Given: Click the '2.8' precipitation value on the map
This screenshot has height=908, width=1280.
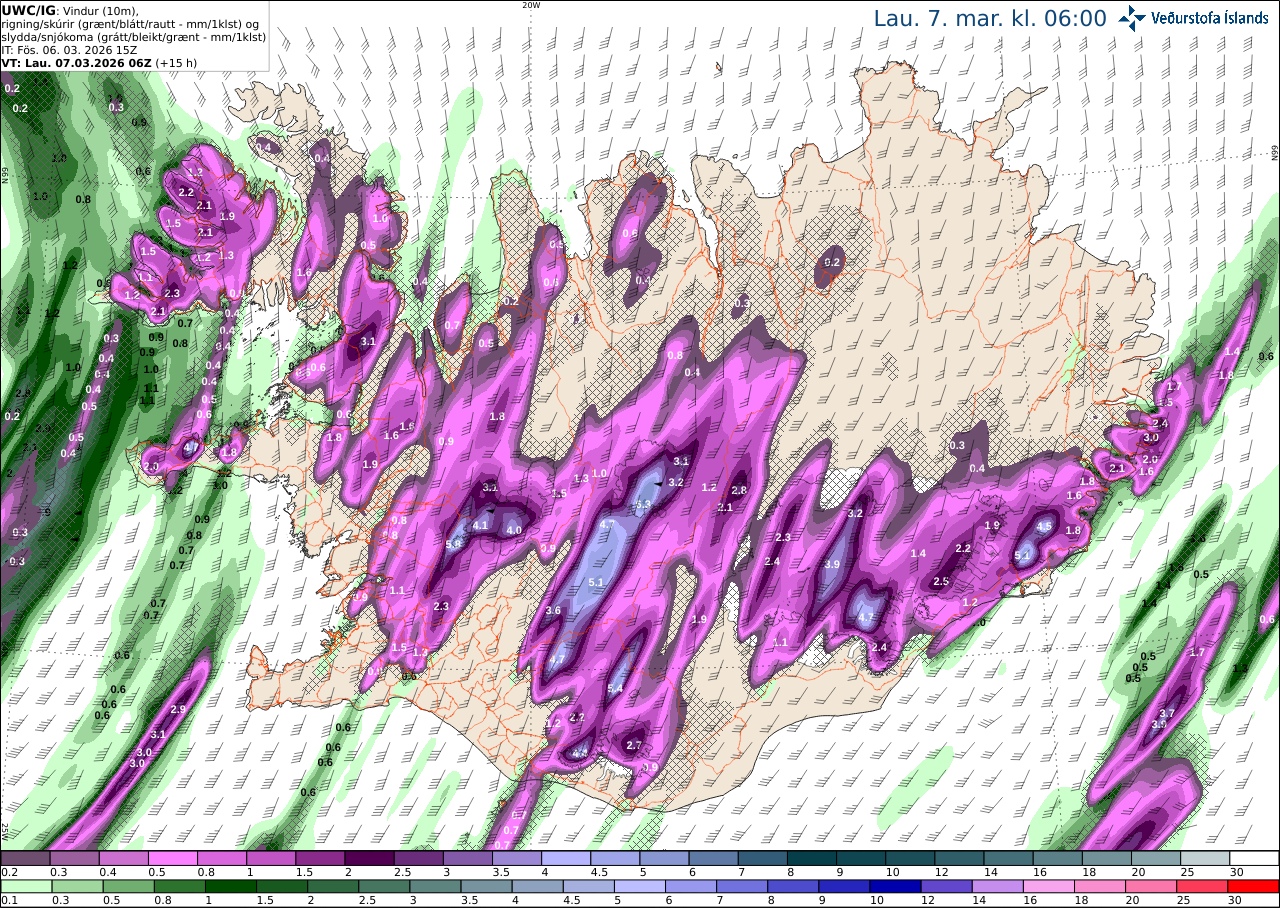Looking at the screenshot, I should click(x=739, y=490).
